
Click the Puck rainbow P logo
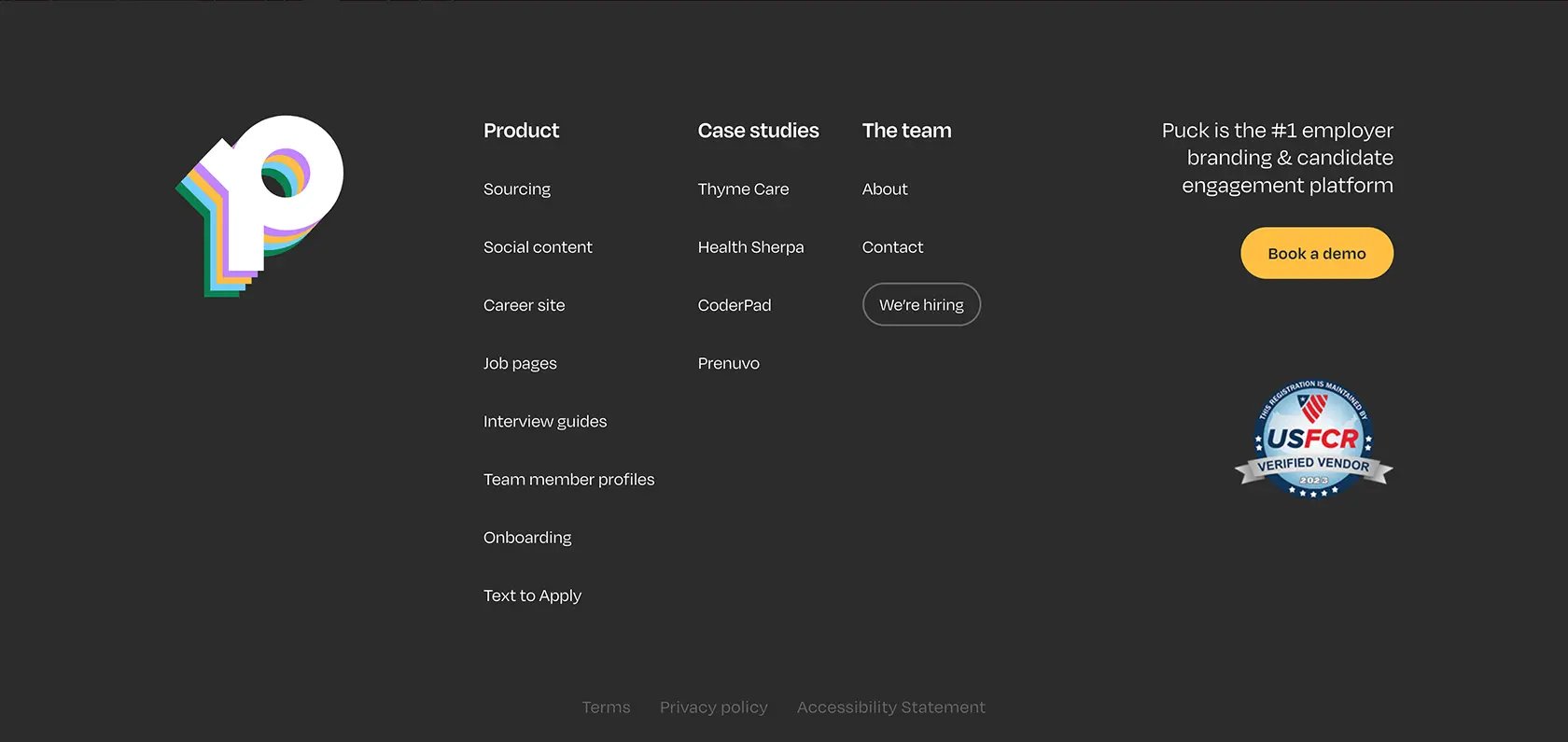tap(259, 206)
